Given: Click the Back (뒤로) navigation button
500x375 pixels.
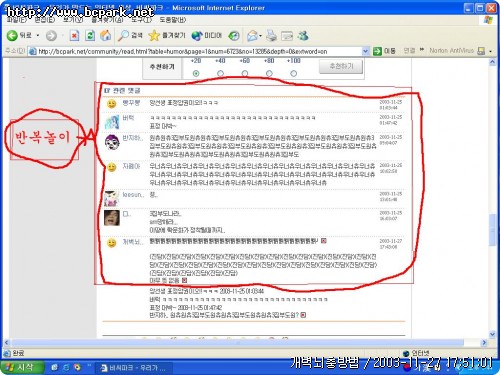Looking at the screenshot, I should click(19, 35).
